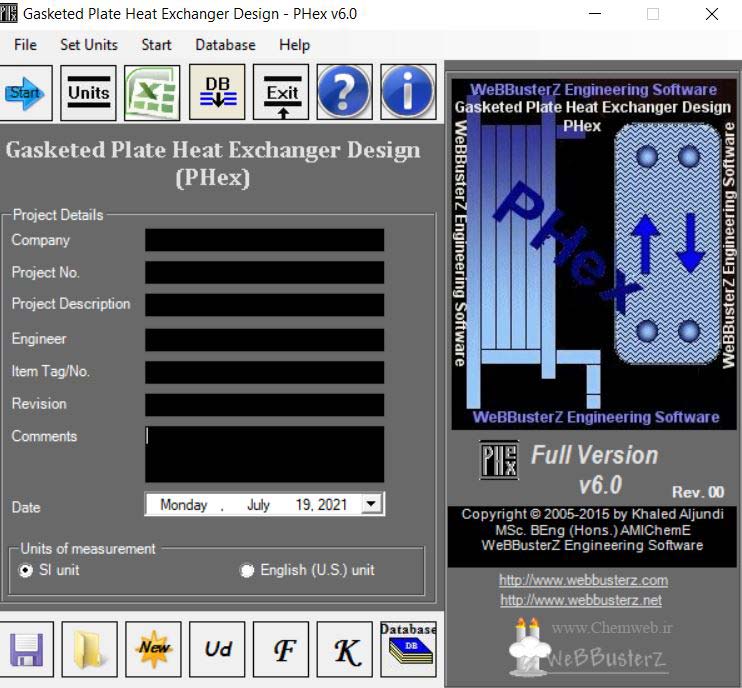
Task: Open a project file with folder icon
Action: pos(89,650)
